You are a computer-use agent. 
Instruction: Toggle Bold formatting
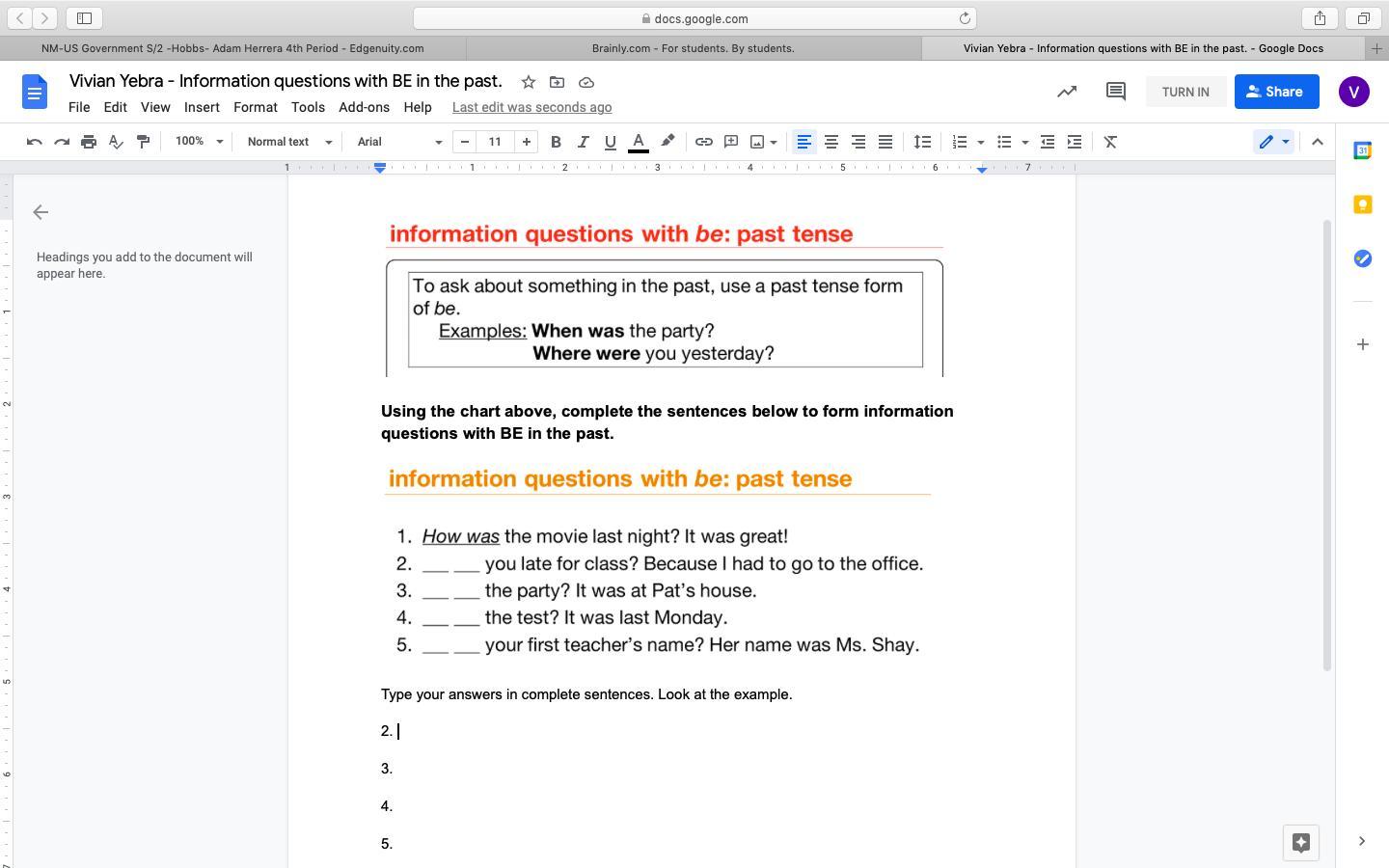[556, 142]
